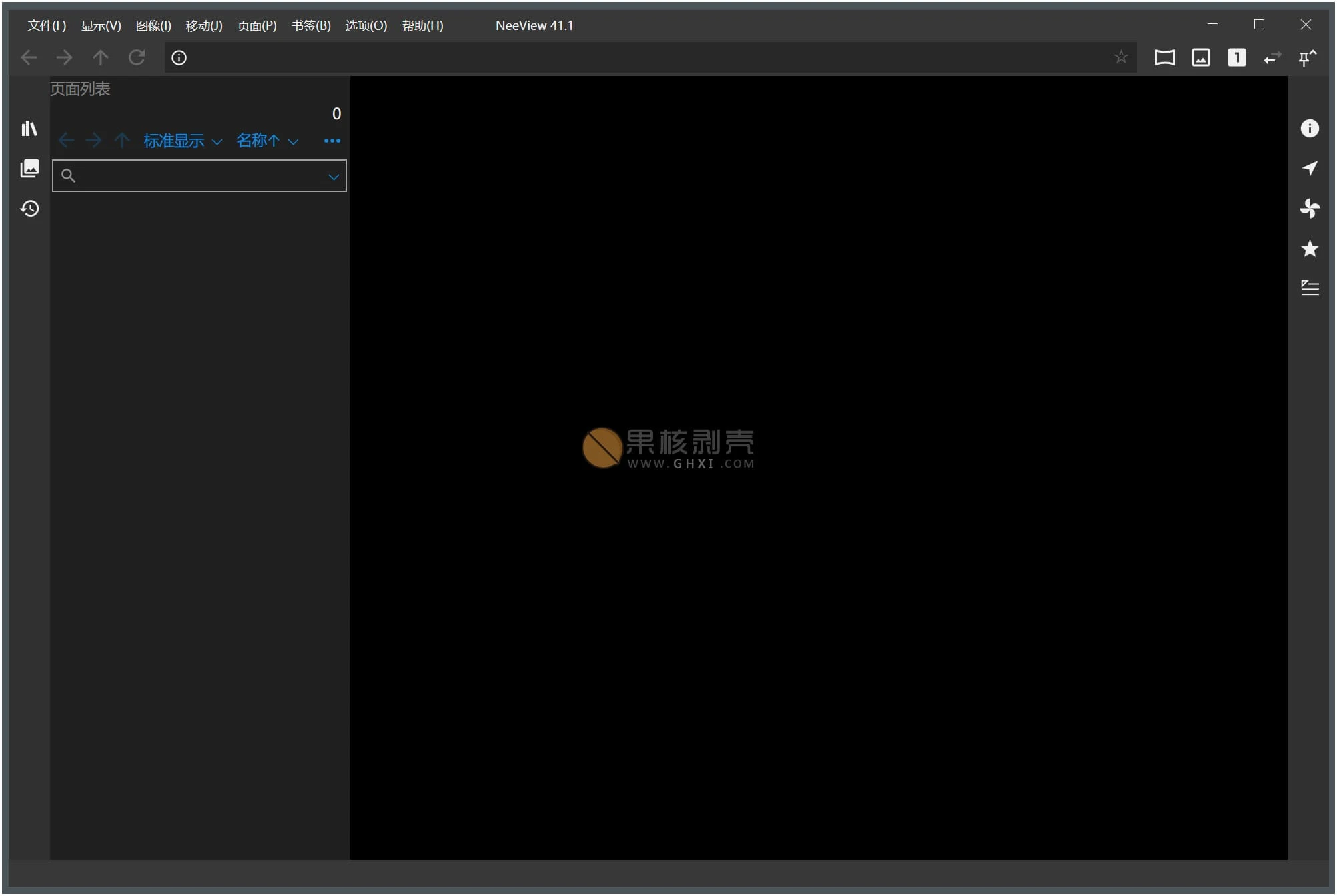Image resolution: width=1337 pixels, height=896 pixels.
Task: Click inside the page list search field
Action: 193,175
